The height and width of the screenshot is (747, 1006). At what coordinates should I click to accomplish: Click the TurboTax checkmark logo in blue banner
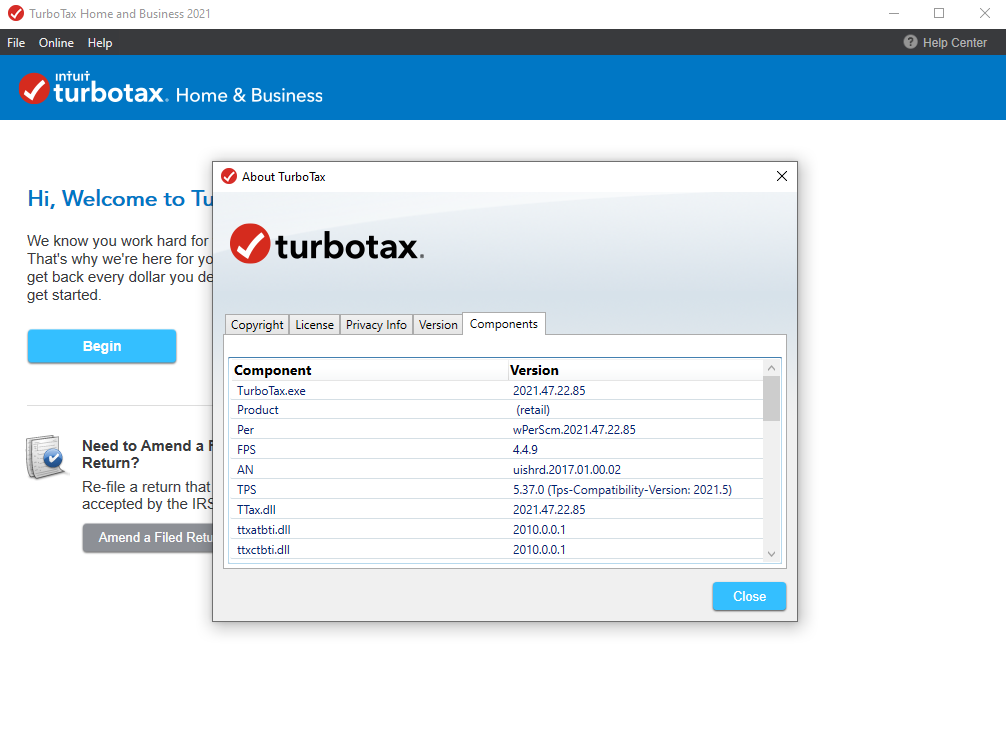point(34,89)
